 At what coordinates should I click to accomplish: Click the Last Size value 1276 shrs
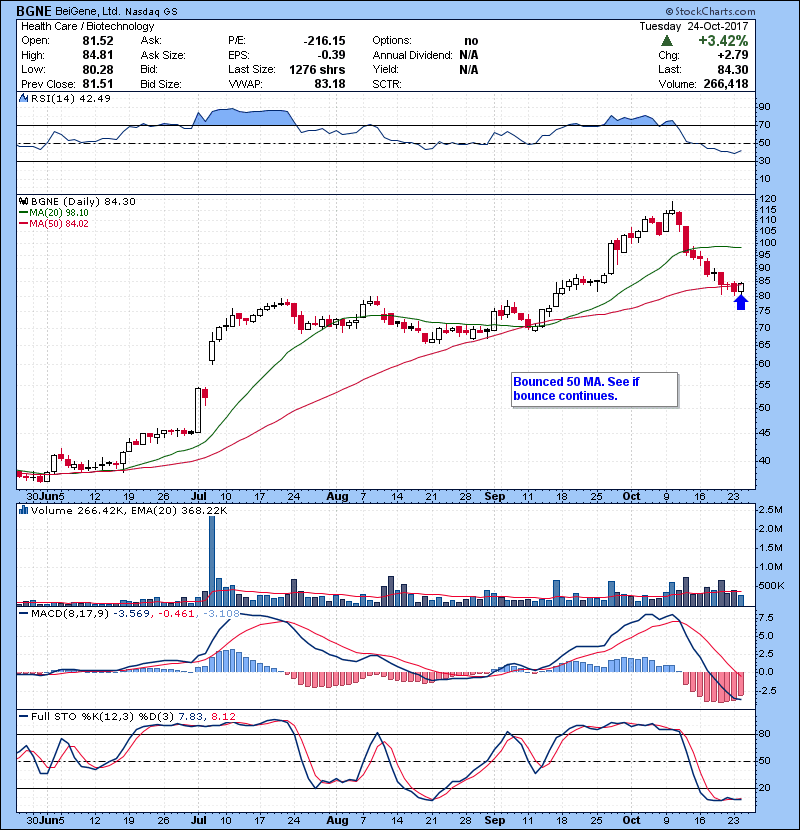coord(317,70)
